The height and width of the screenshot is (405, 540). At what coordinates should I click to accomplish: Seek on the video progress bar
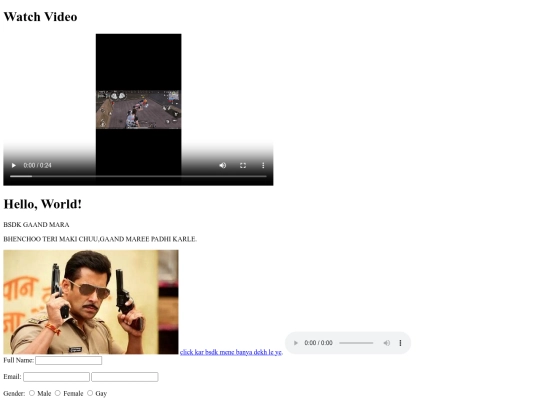point(138,176)
